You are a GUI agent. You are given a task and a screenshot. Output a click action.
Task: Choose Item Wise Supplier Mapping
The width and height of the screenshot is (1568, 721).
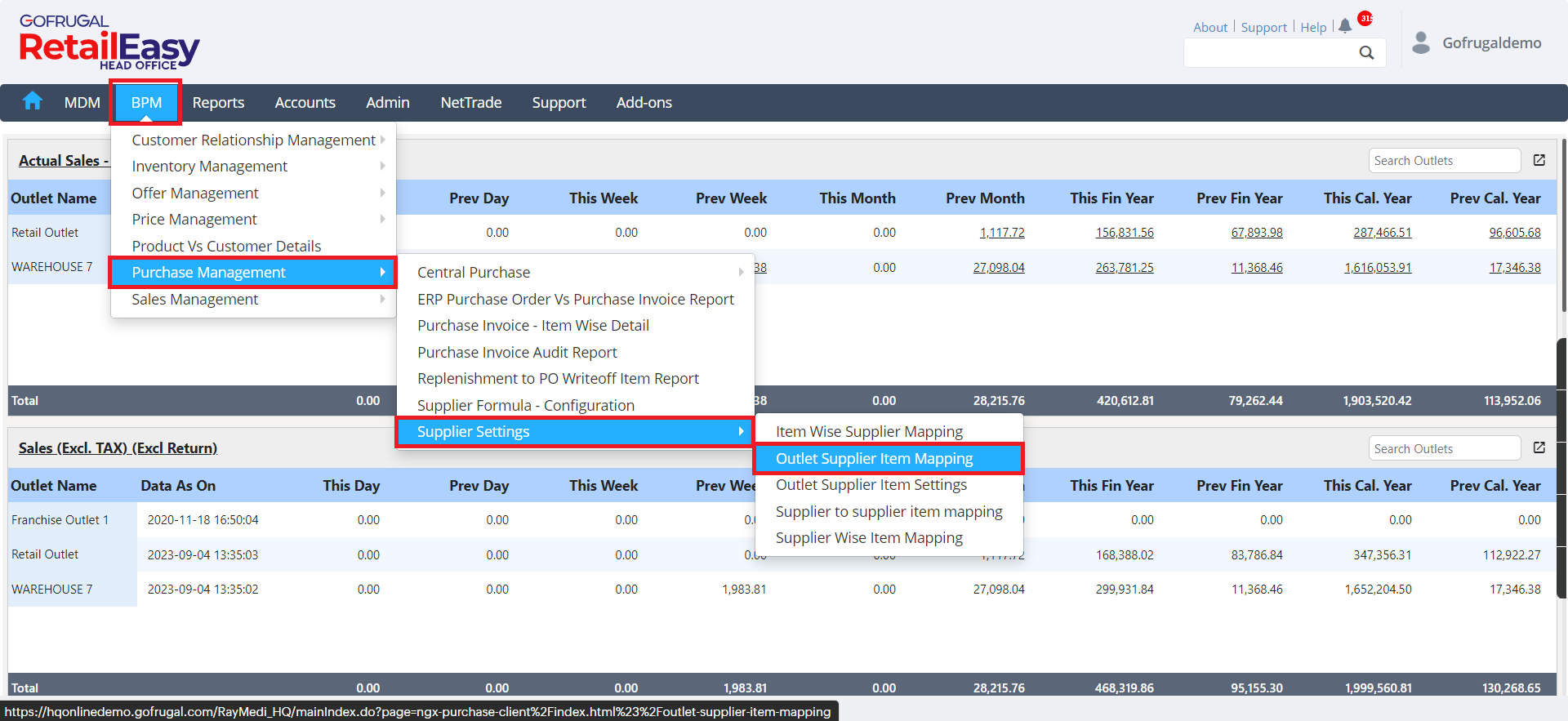[869, 432]
